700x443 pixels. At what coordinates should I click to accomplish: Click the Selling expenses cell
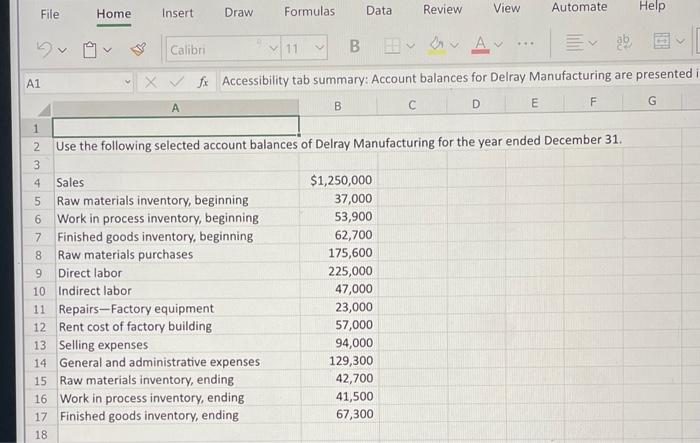tap(179, 345)
